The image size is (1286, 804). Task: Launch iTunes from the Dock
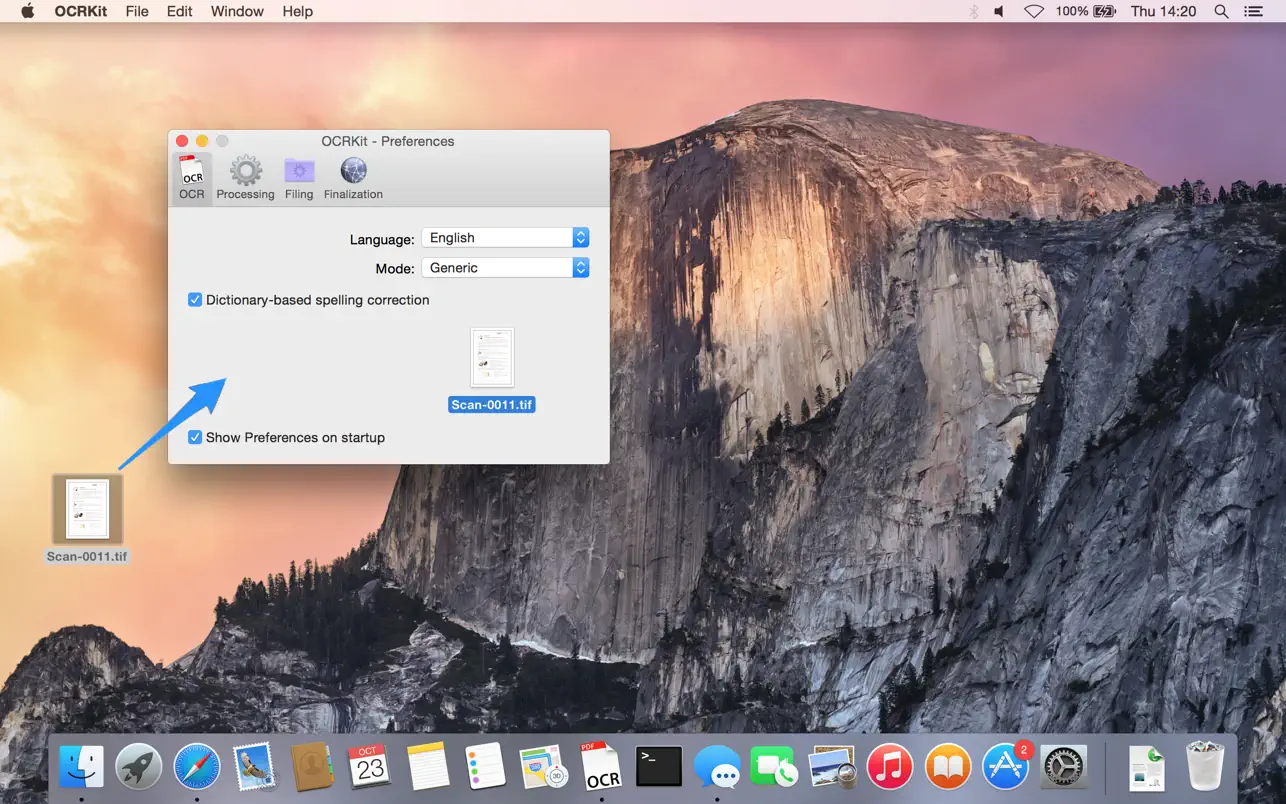click(x=890, y=767)
